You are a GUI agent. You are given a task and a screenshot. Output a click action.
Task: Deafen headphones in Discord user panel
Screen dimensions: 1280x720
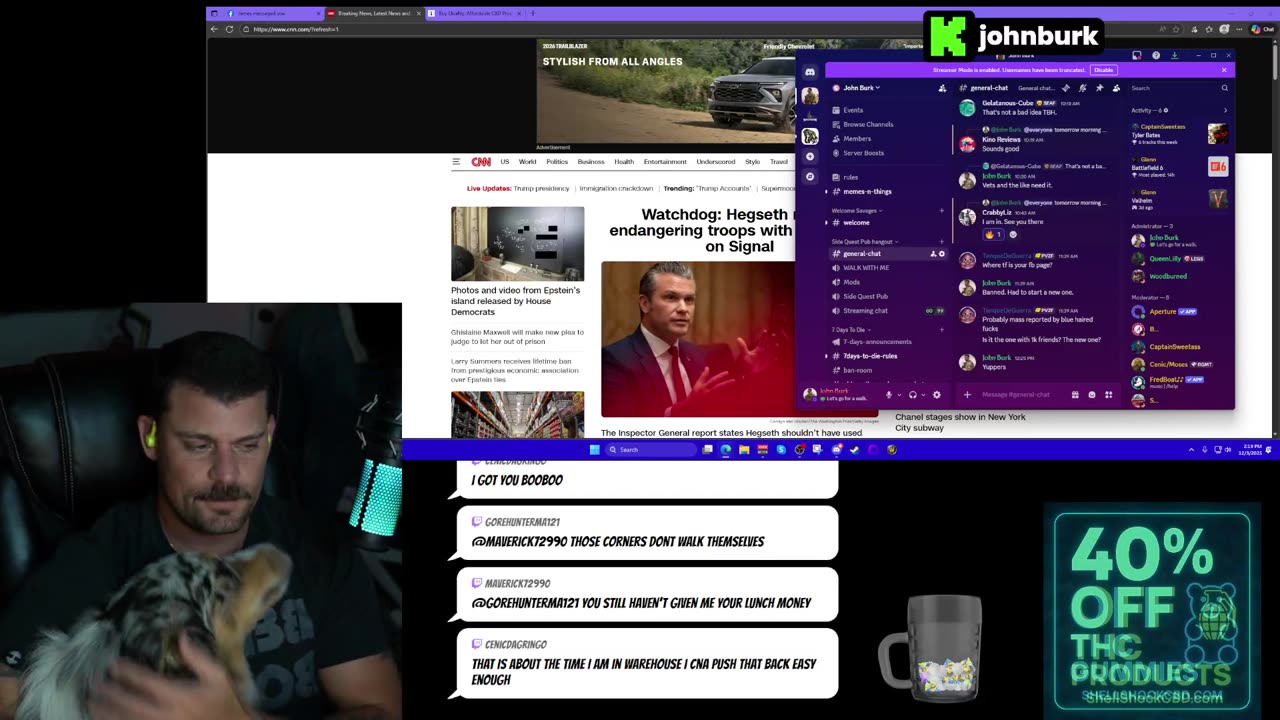tap(913, 395)
